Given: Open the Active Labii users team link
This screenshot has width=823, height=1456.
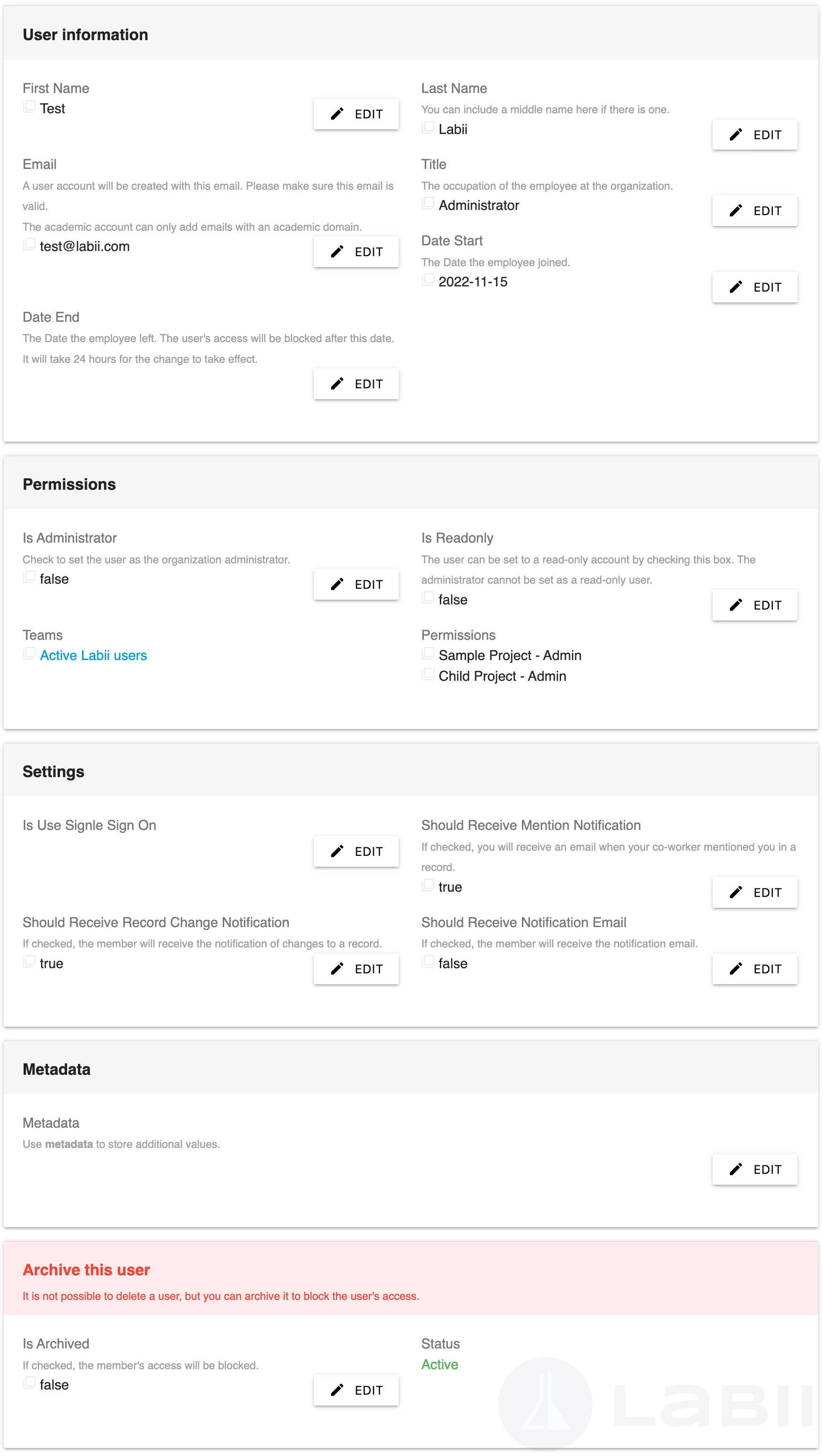Looking at the screenshot, I should [x=93, y=655].
